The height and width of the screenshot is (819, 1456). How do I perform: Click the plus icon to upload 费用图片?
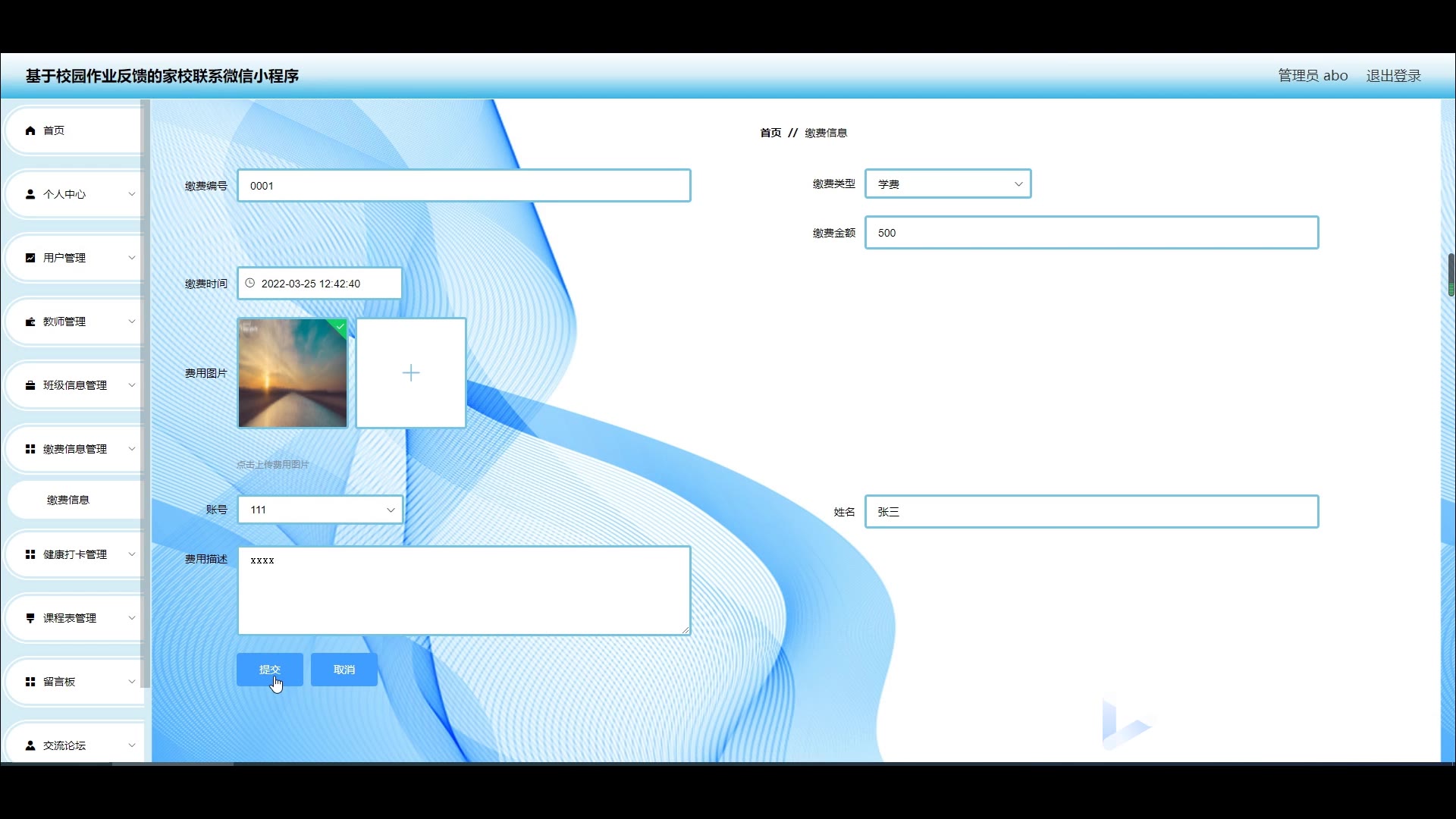click(x=410, y=372)
